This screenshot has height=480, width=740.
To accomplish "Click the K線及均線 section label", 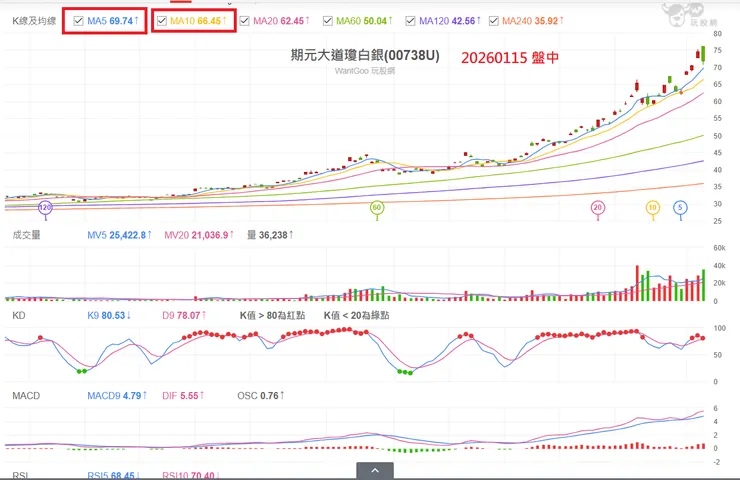I will tap(34, 21).
